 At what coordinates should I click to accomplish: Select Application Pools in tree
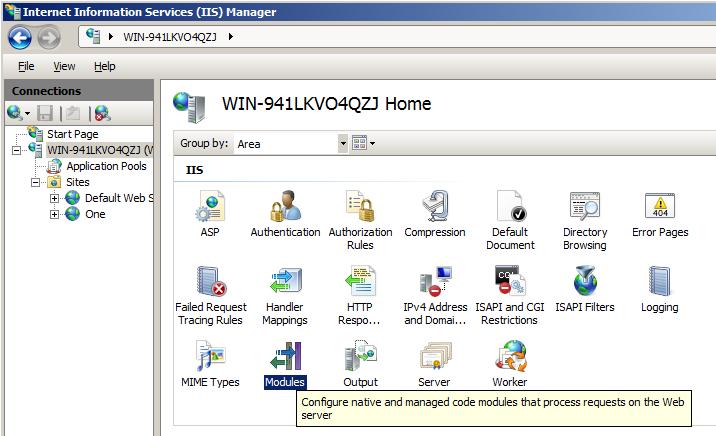(x=106, y=166)
